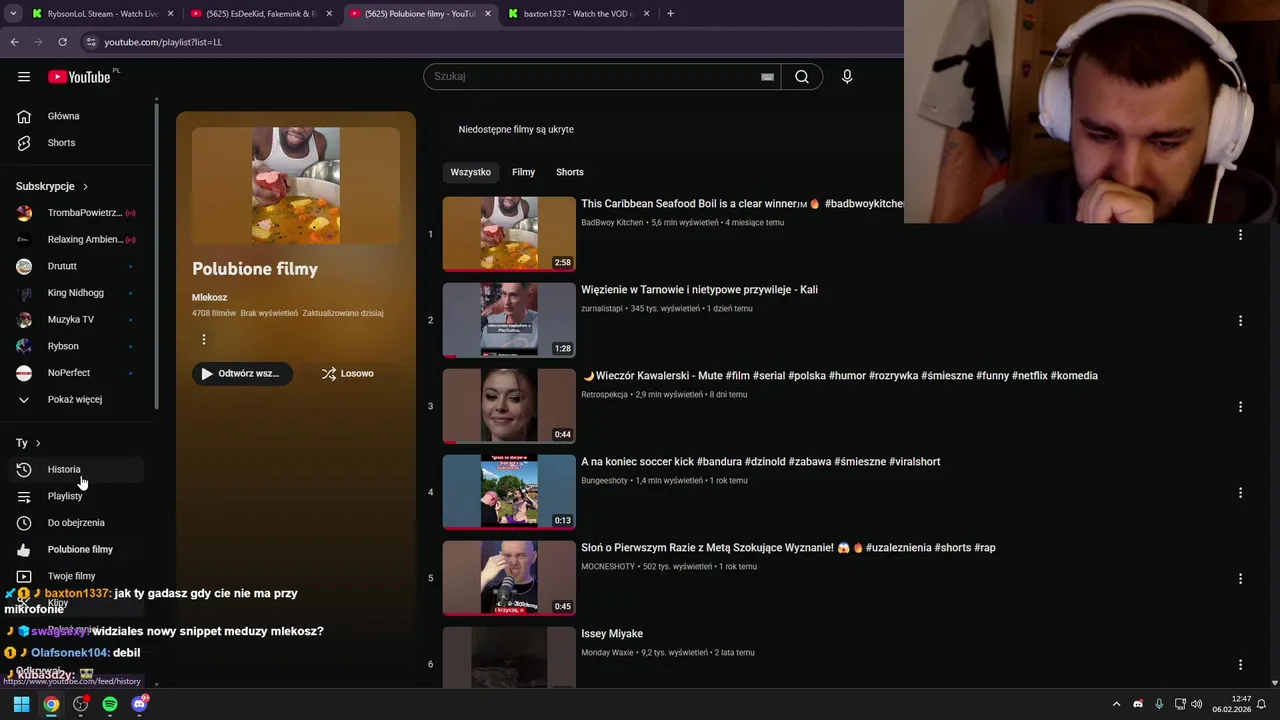This screenshot has width=1280, height=720.
Task: Open zurnalistapl channel link
Action: (602, 308)
